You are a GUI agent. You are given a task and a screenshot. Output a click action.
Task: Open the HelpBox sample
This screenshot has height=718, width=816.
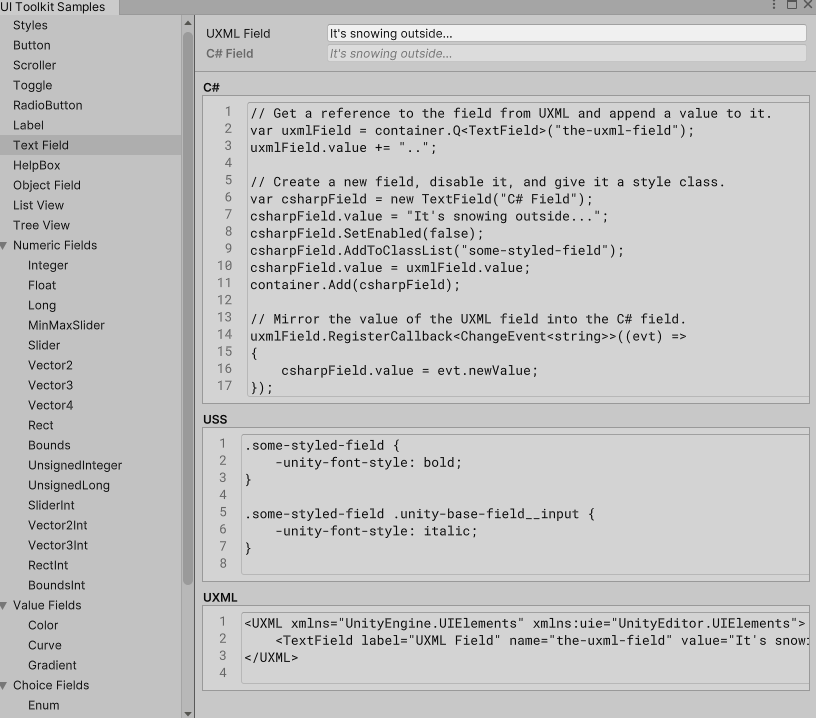click(x=37, y=165)
